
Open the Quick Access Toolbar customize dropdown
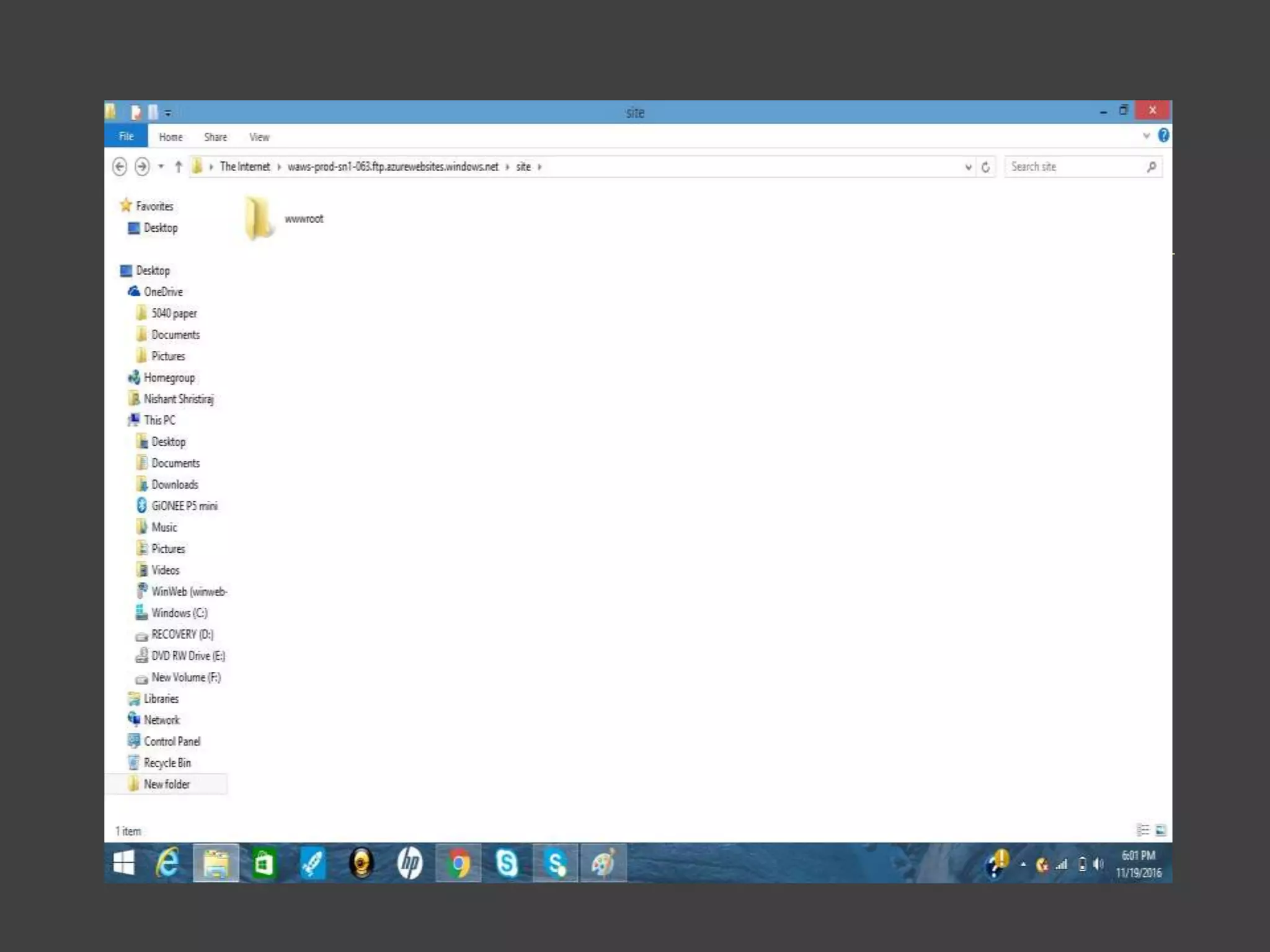[x=168, y=113]
